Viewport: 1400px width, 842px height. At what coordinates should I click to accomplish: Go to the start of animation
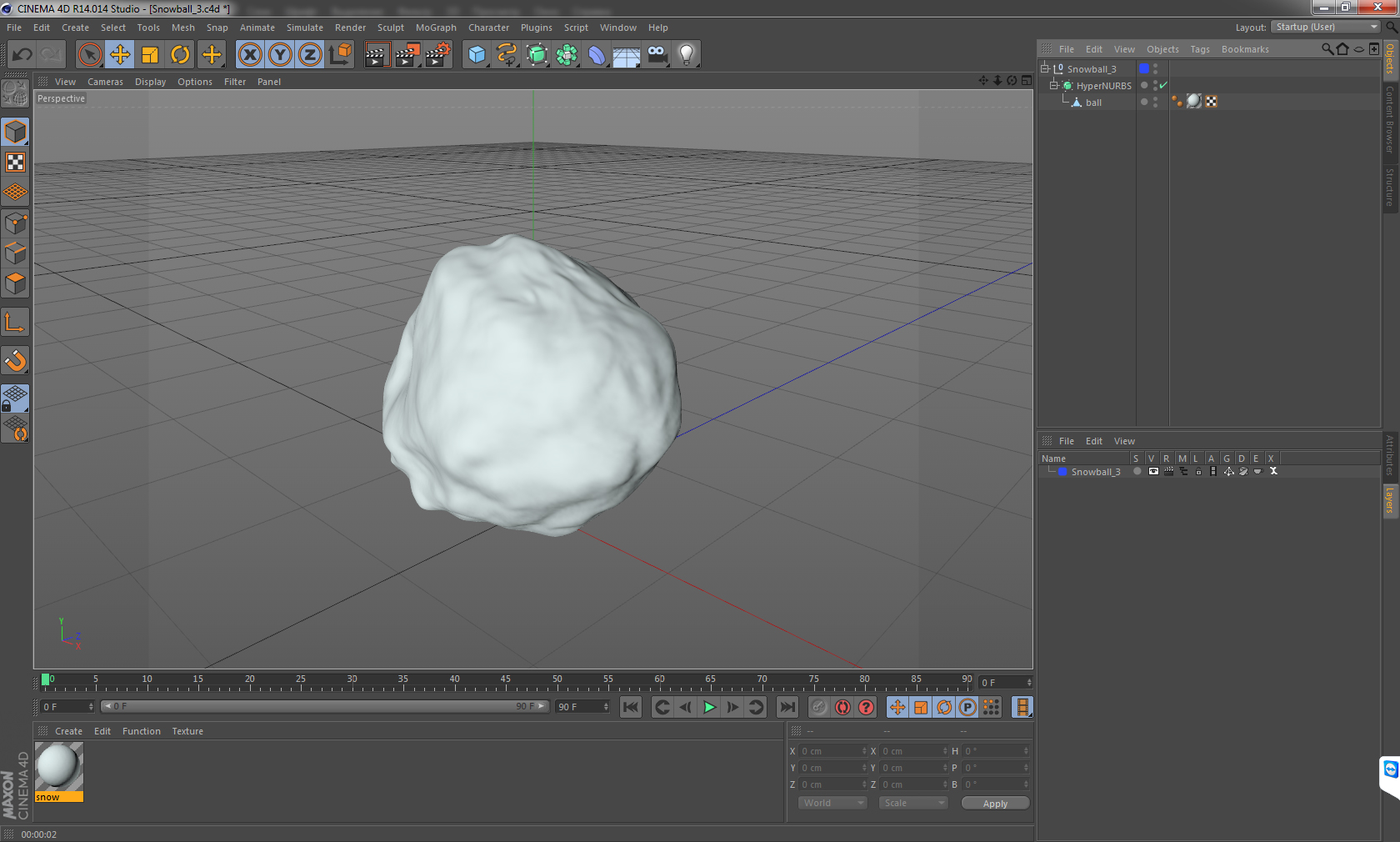click(631, 707)
